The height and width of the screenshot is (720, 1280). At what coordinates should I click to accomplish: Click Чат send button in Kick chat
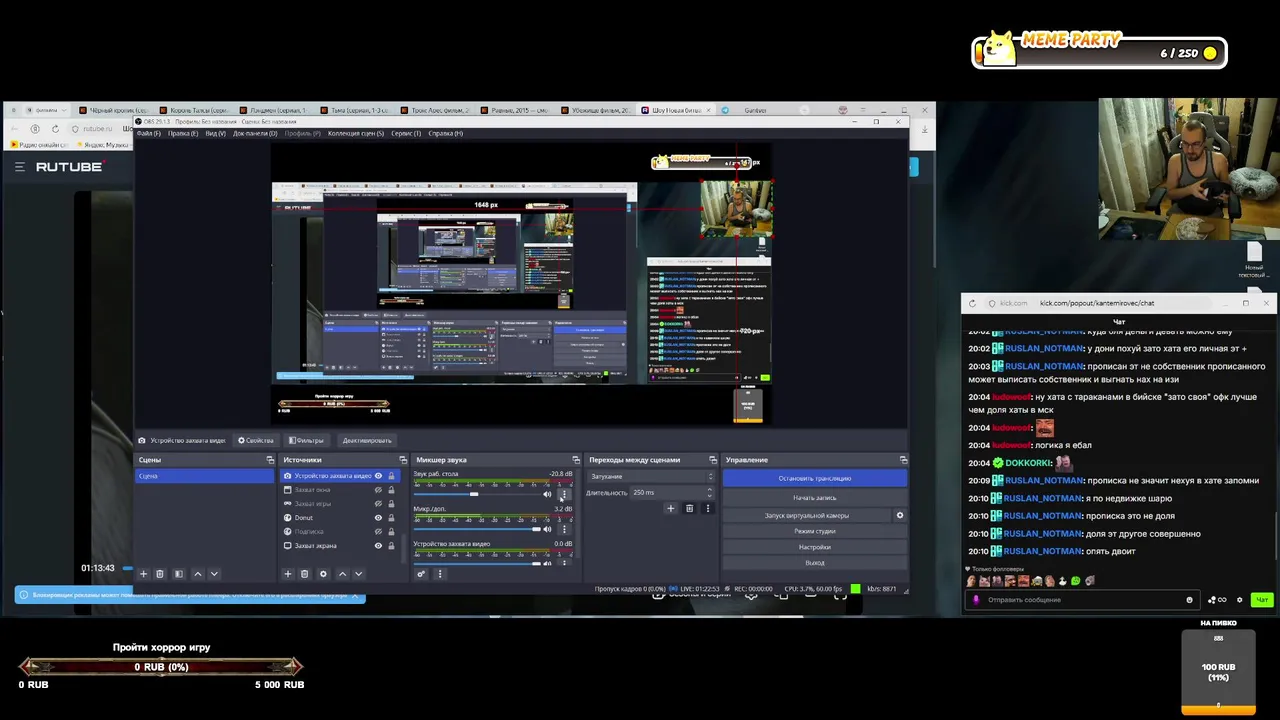pyautogui.click(x=1262, y=600)
